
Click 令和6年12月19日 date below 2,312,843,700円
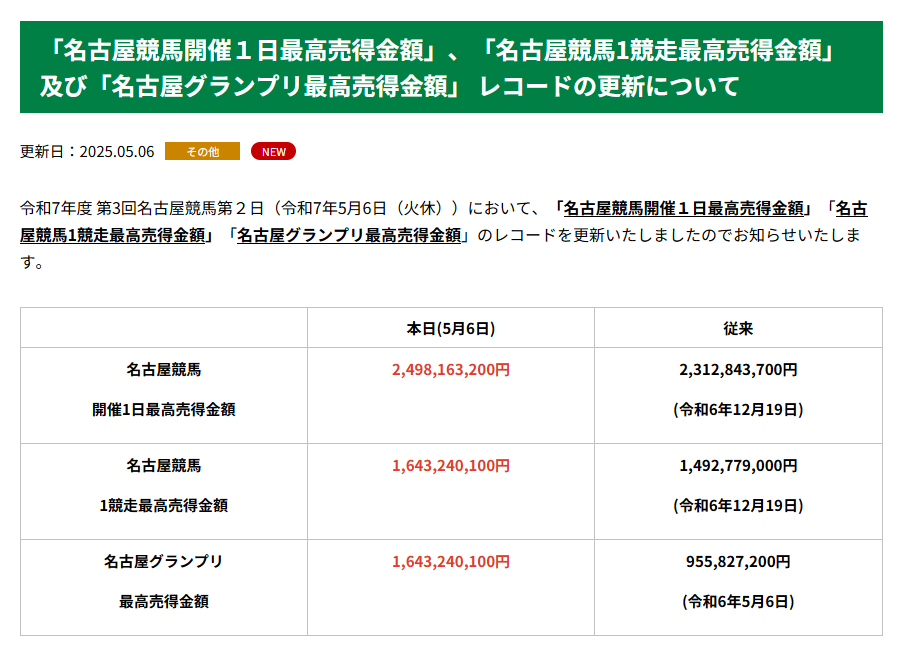pos(738,409)
